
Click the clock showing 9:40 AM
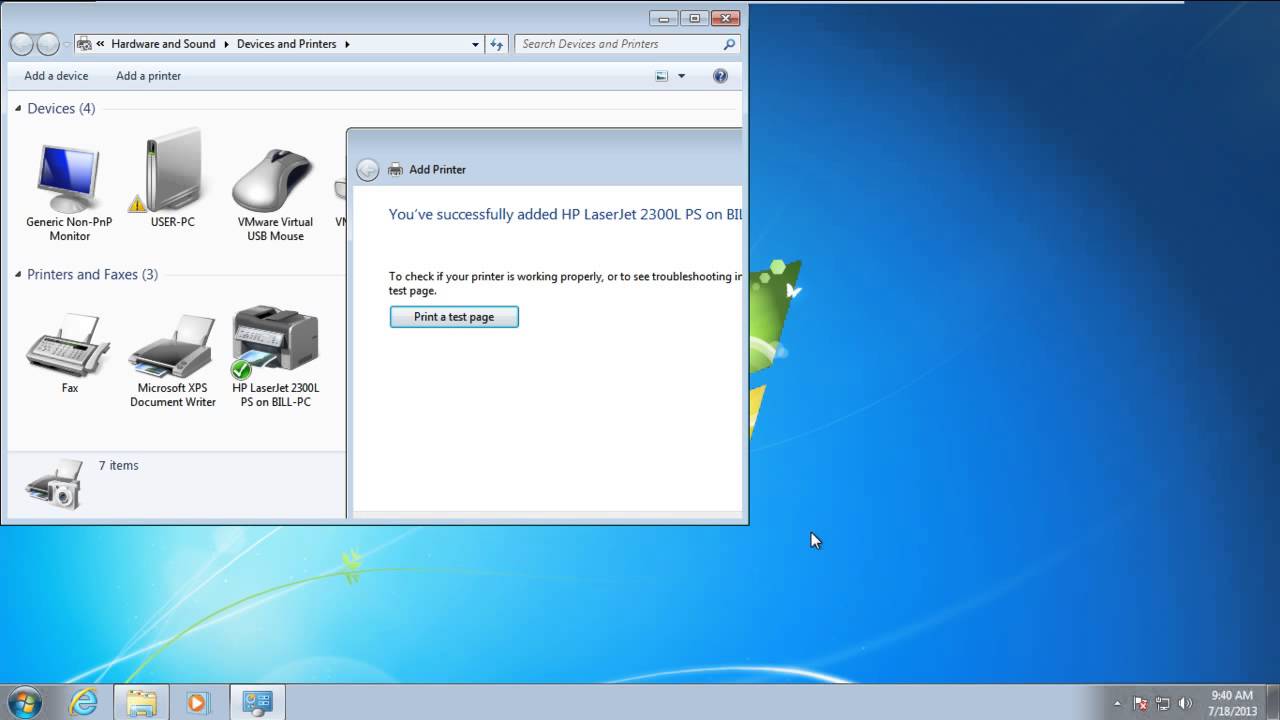(1232, 695)
